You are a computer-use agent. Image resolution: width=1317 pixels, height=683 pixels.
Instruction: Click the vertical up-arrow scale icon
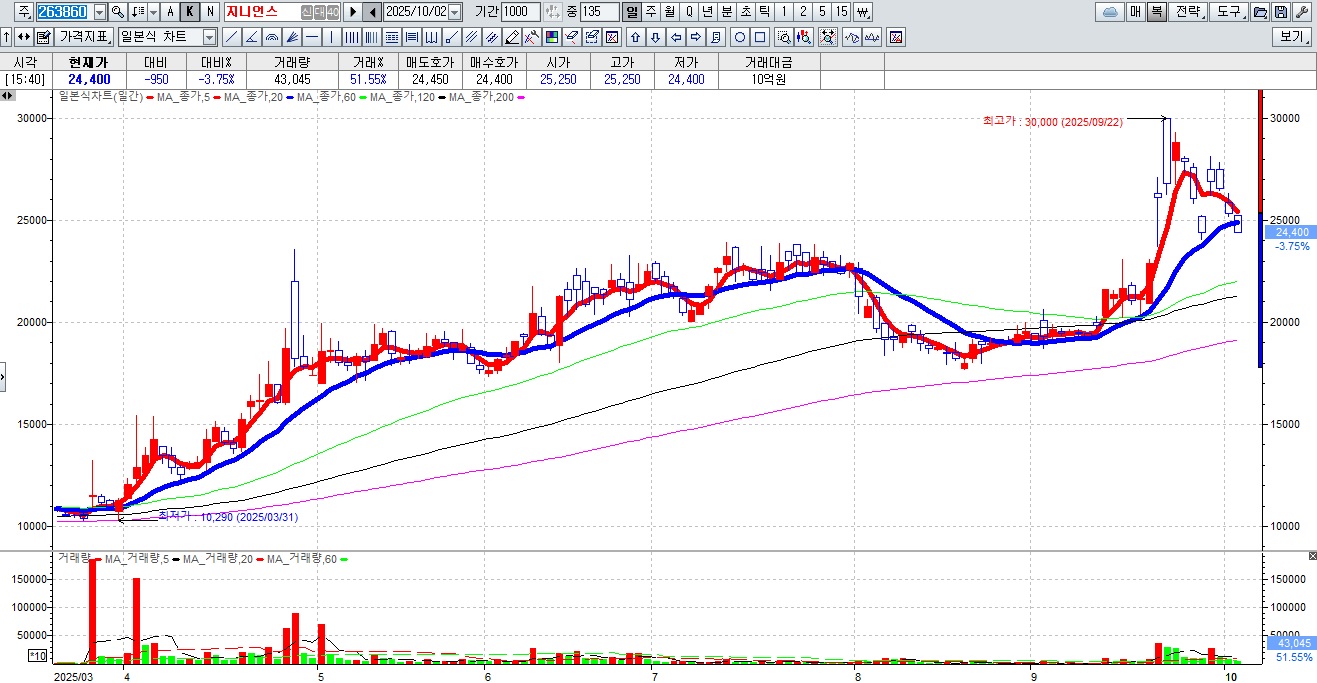pos(6,37)
